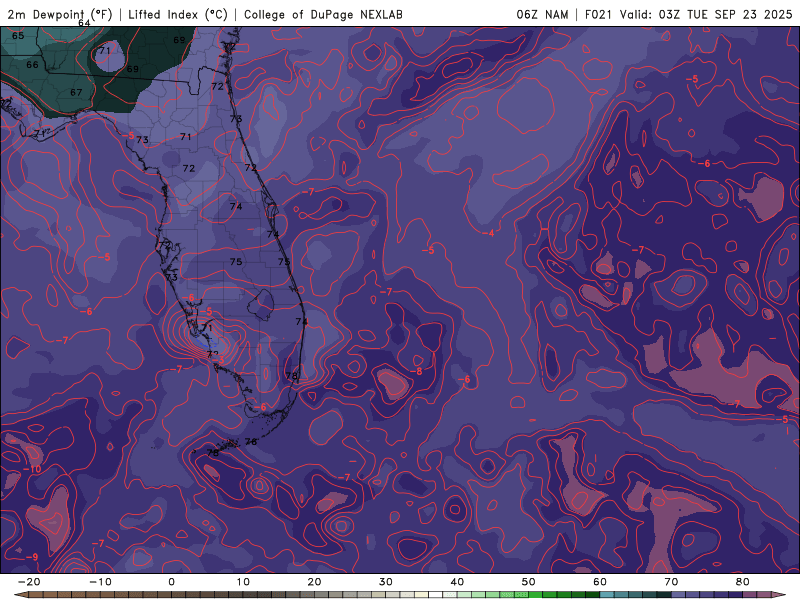
Task: Click the "-20" label on the color scale
Action: 29,582
